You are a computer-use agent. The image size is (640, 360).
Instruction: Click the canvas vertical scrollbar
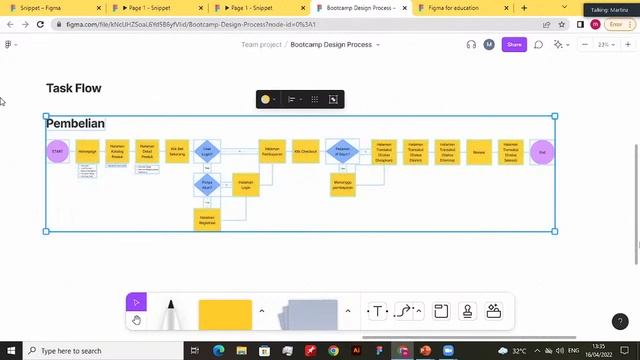636,204
